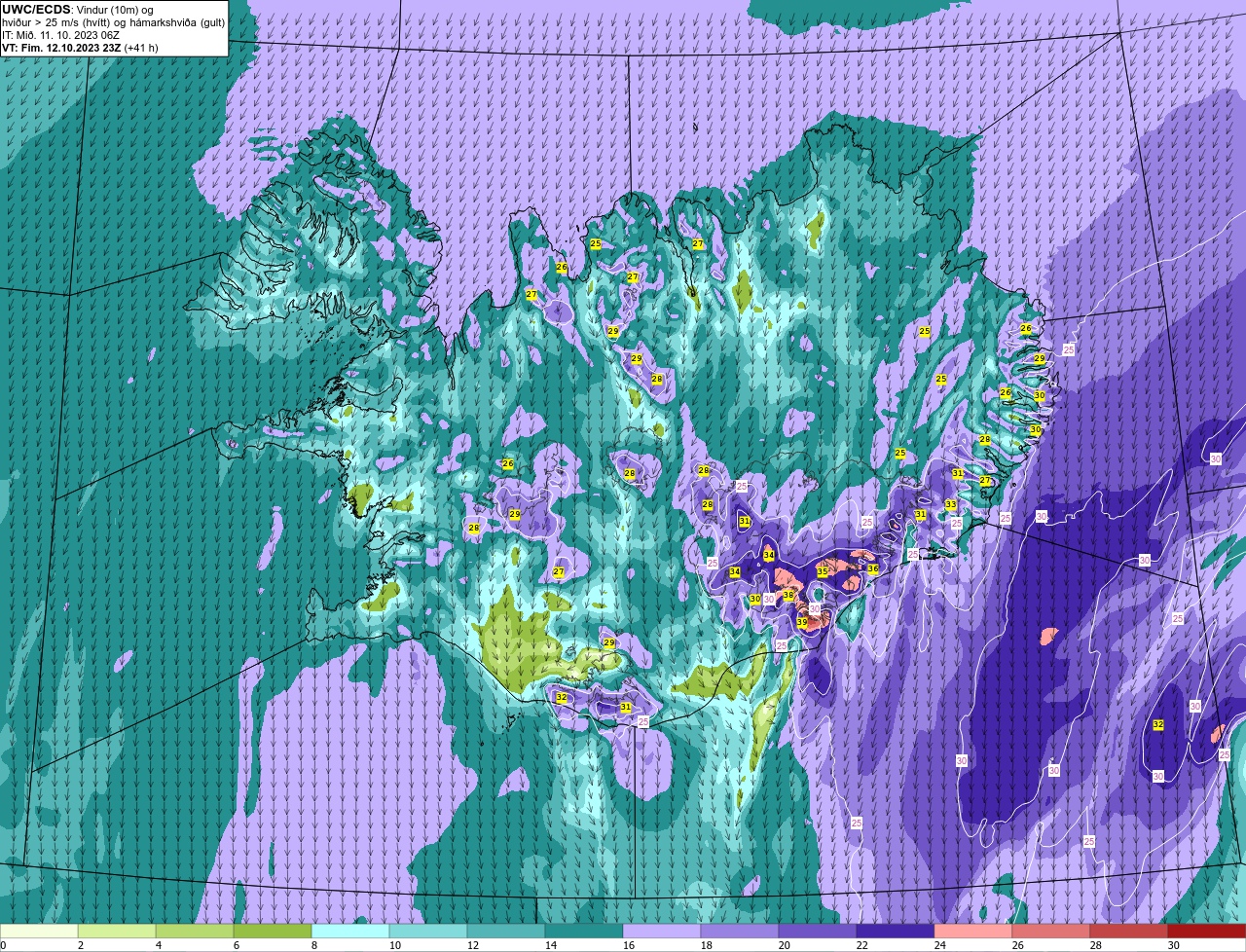The height and width of the screenshot is (952, 1246).
Task: Select the 20–22 m/s legend swatch
Action: click(x=818, y=932)
